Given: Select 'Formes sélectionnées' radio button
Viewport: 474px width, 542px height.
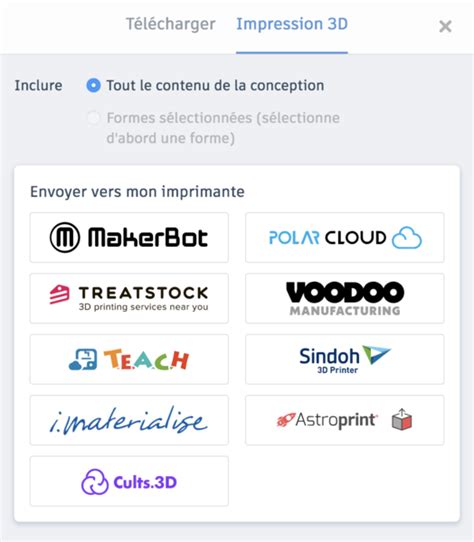Looking at the screenshot, I should click(93, 118).
